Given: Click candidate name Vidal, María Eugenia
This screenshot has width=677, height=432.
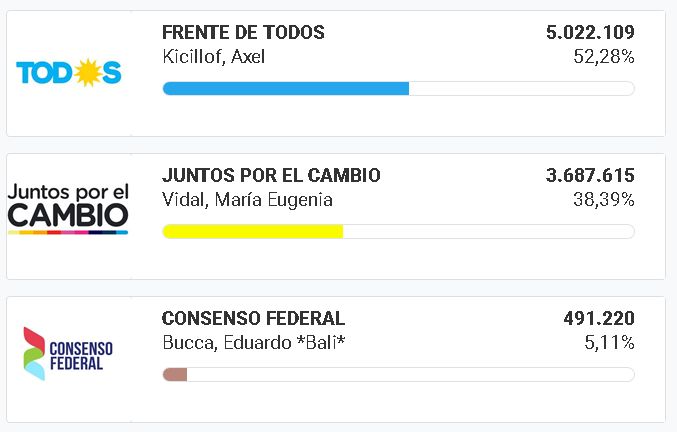Looking at the screenshot, I should (247, 199).
